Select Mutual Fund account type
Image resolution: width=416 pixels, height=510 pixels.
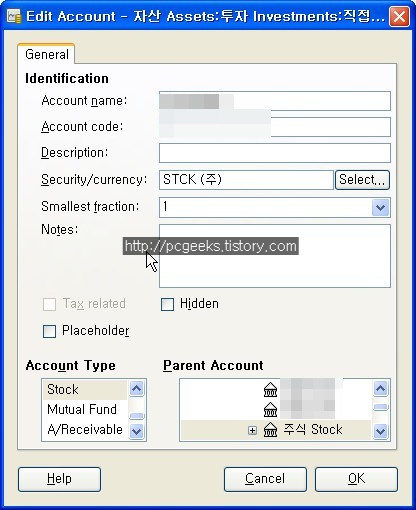(x=85, y=410)
